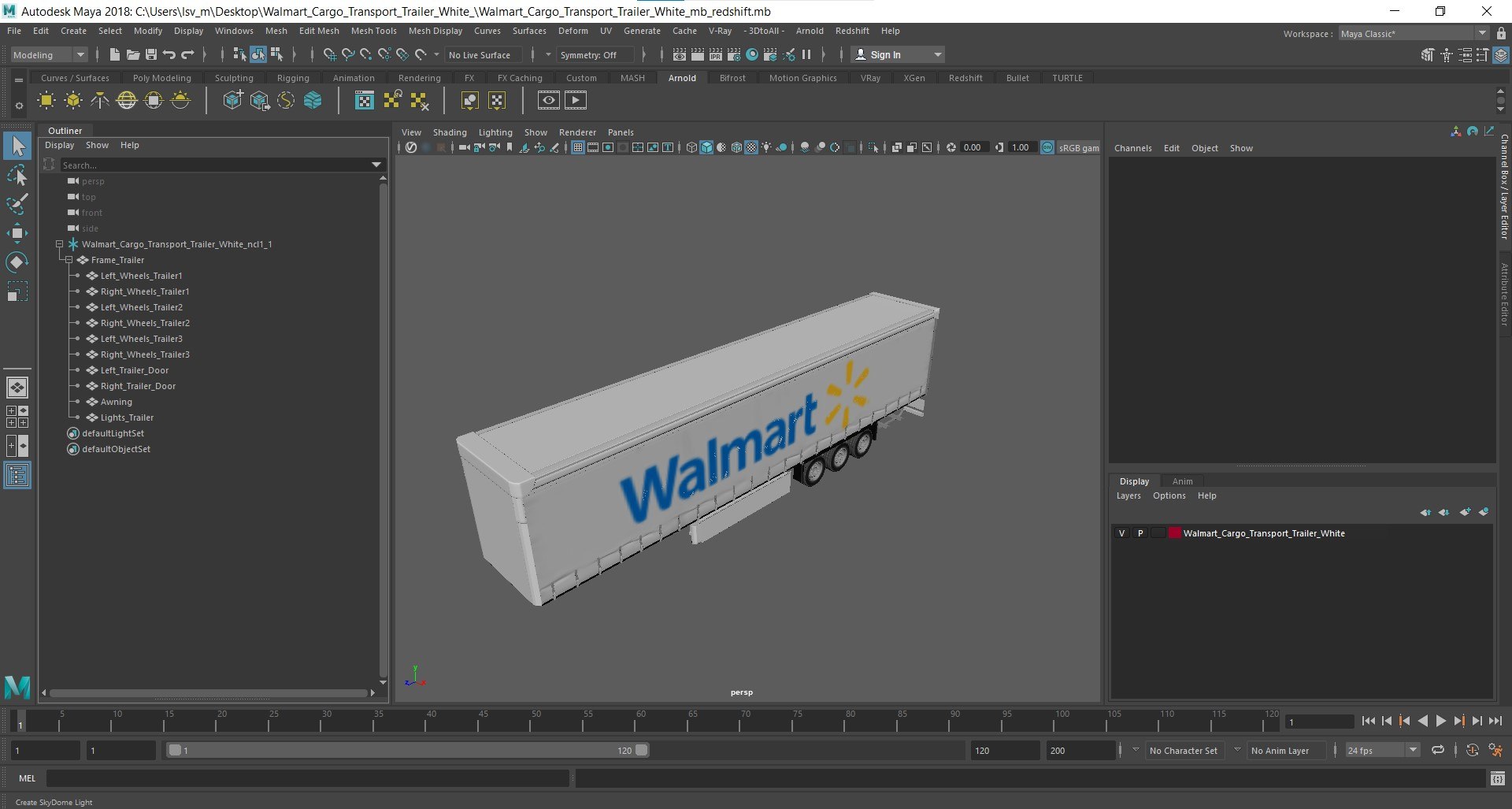Select Awning in the Outliner
This screenshot has height=809, width=1512.
[x=116, y=402]
